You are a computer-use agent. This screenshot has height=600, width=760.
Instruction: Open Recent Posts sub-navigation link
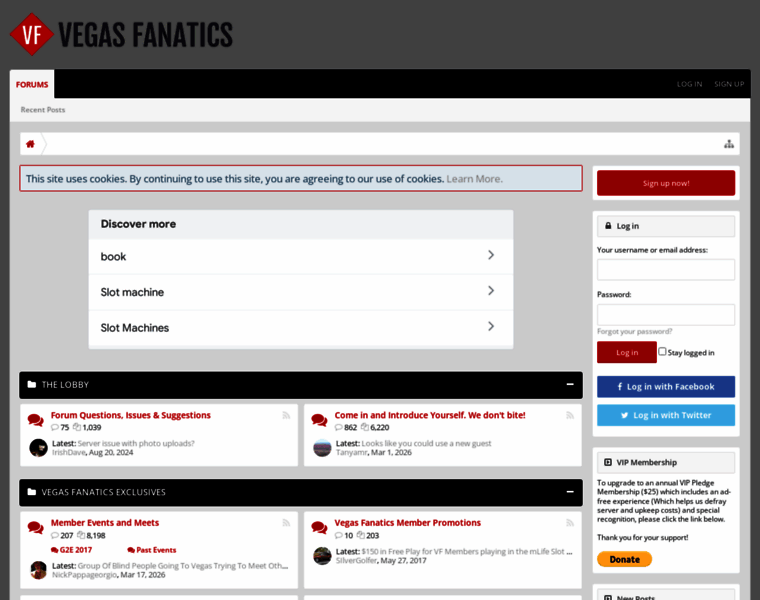[x=43, y=110]
